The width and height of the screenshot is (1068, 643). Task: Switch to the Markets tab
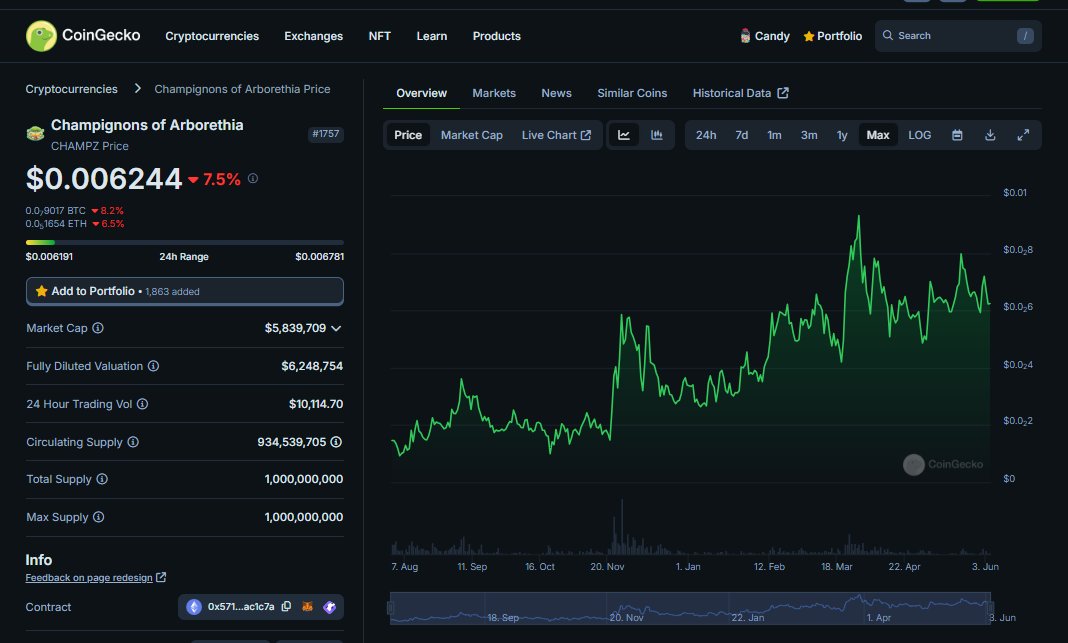pyautogui.click(x=494, y=92)
